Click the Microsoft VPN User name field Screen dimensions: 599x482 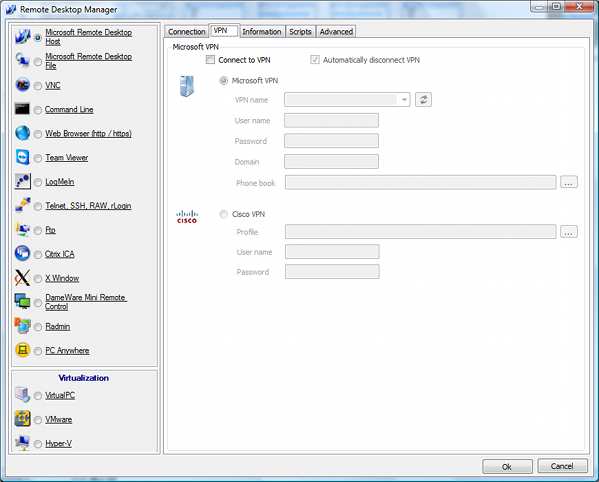click(332, 120)
